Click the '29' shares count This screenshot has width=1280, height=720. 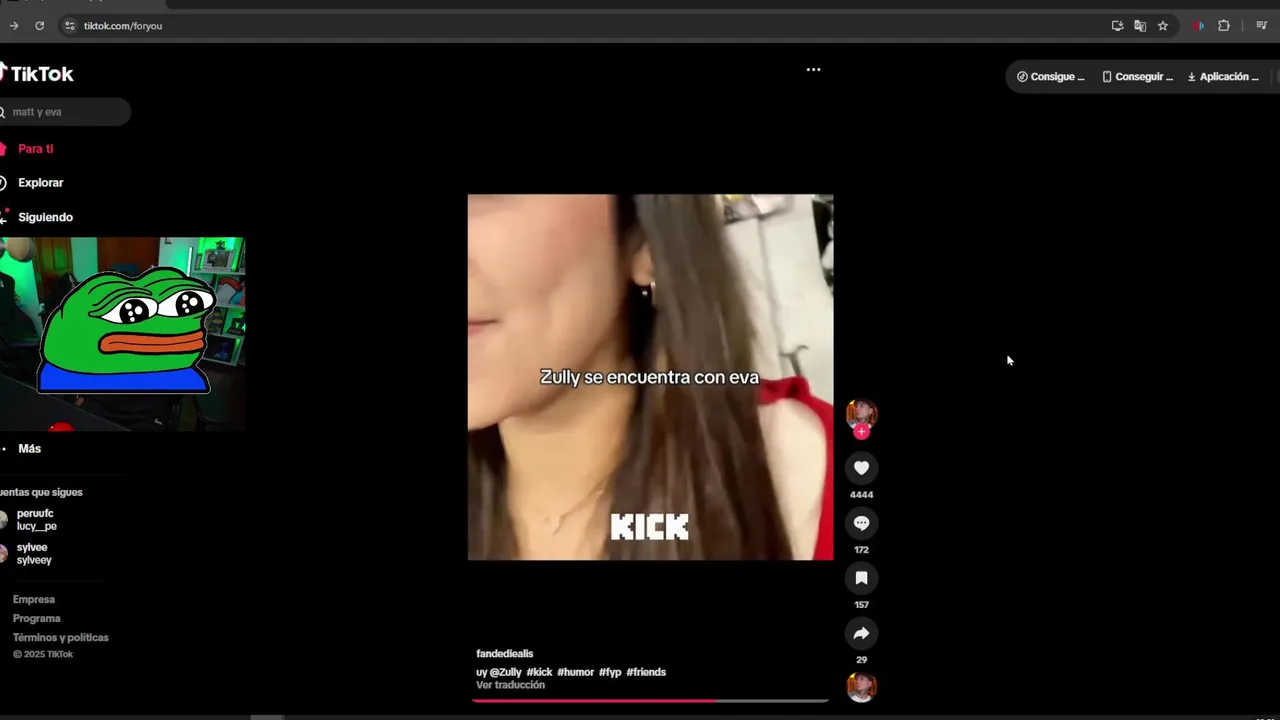click(861, 660)
